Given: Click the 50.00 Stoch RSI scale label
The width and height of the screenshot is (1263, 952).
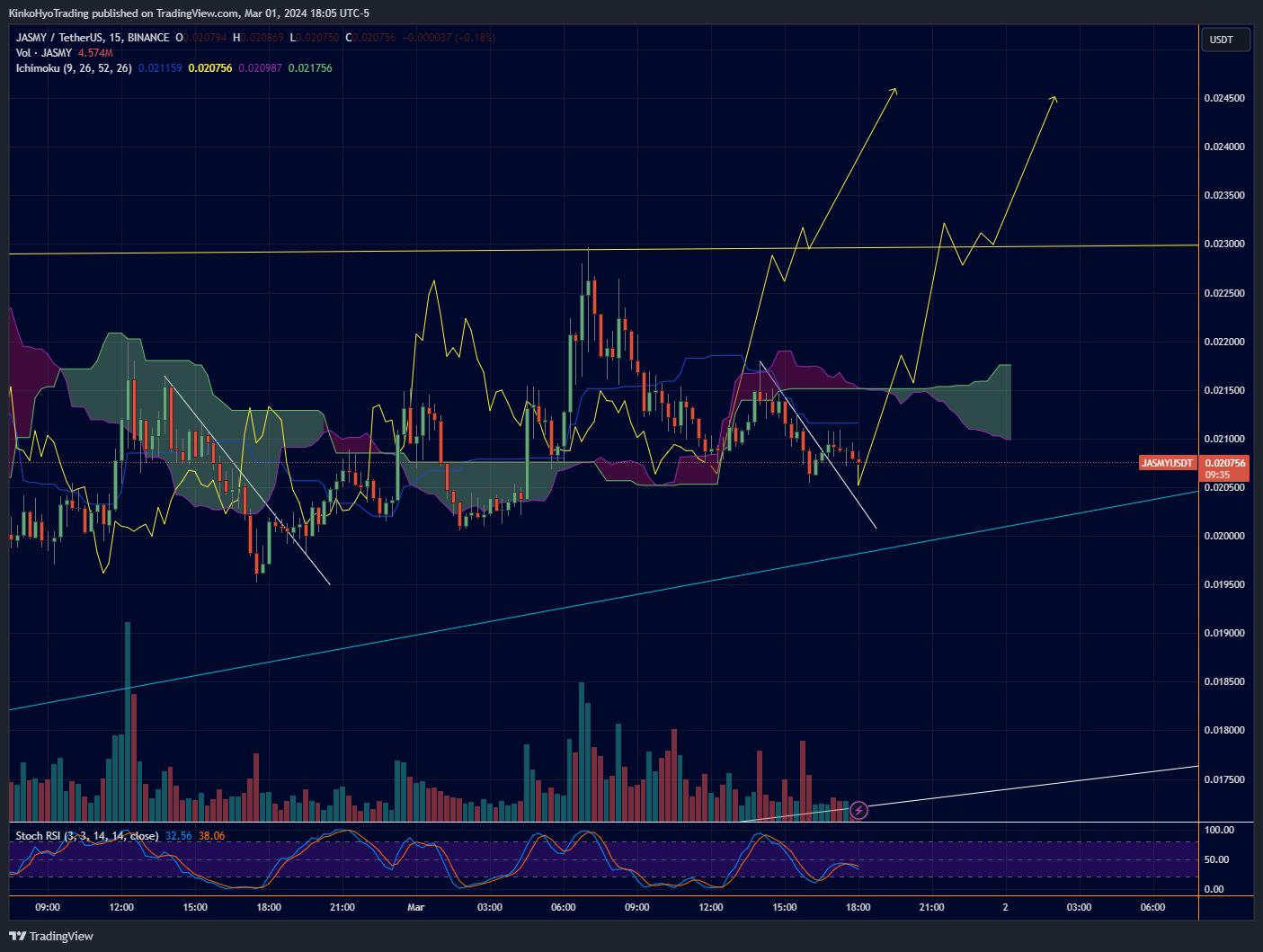Looking at the screenshot, I should (1216, 859).
